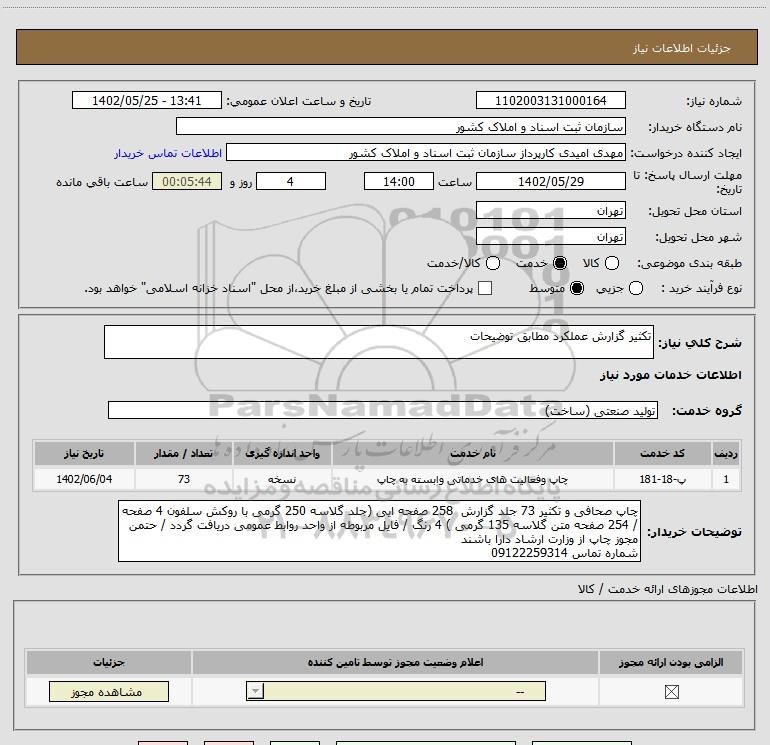Click the اعلام وضعیت مجوز header
Screen dimensions: 770x745
[395, 662]
